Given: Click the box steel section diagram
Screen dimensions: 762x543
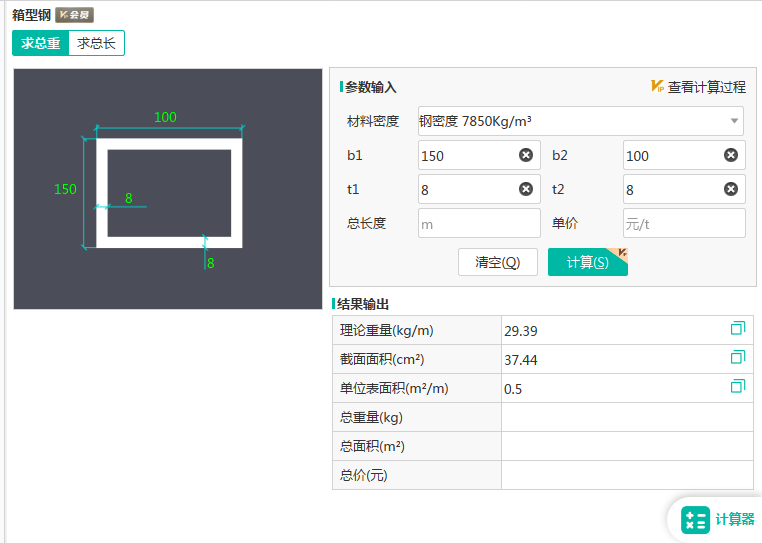Looking at the screenshot, I should tap(168, 189).
